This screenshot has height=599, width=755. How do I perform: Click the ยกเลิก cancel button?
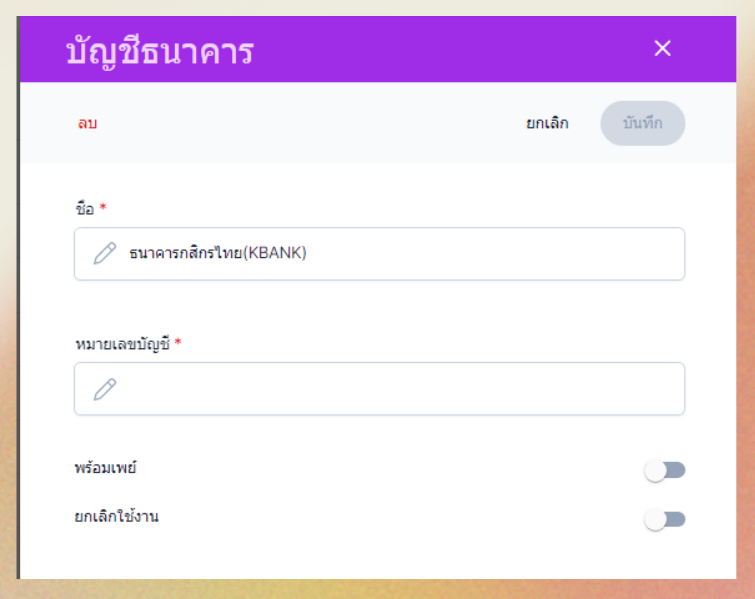[x=547, y=123]
